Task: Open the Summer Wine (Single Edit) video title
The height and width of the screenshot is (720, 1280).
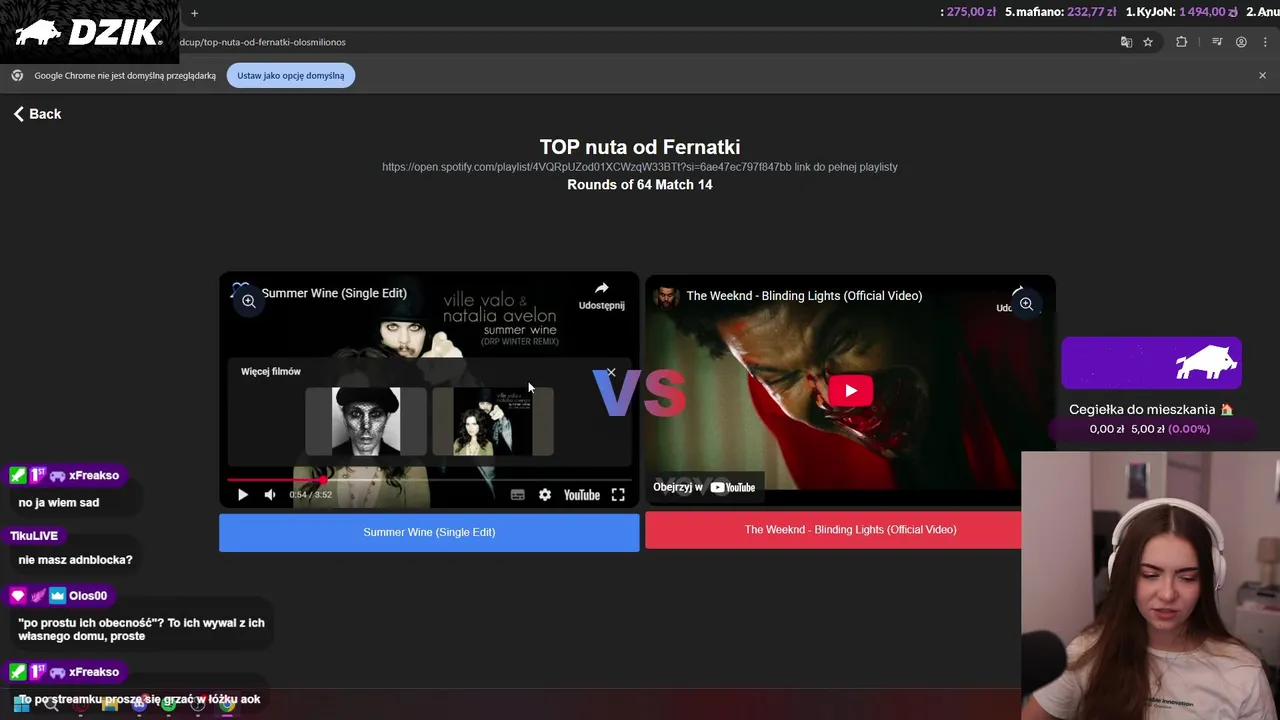Action: (x=334, y=293)
